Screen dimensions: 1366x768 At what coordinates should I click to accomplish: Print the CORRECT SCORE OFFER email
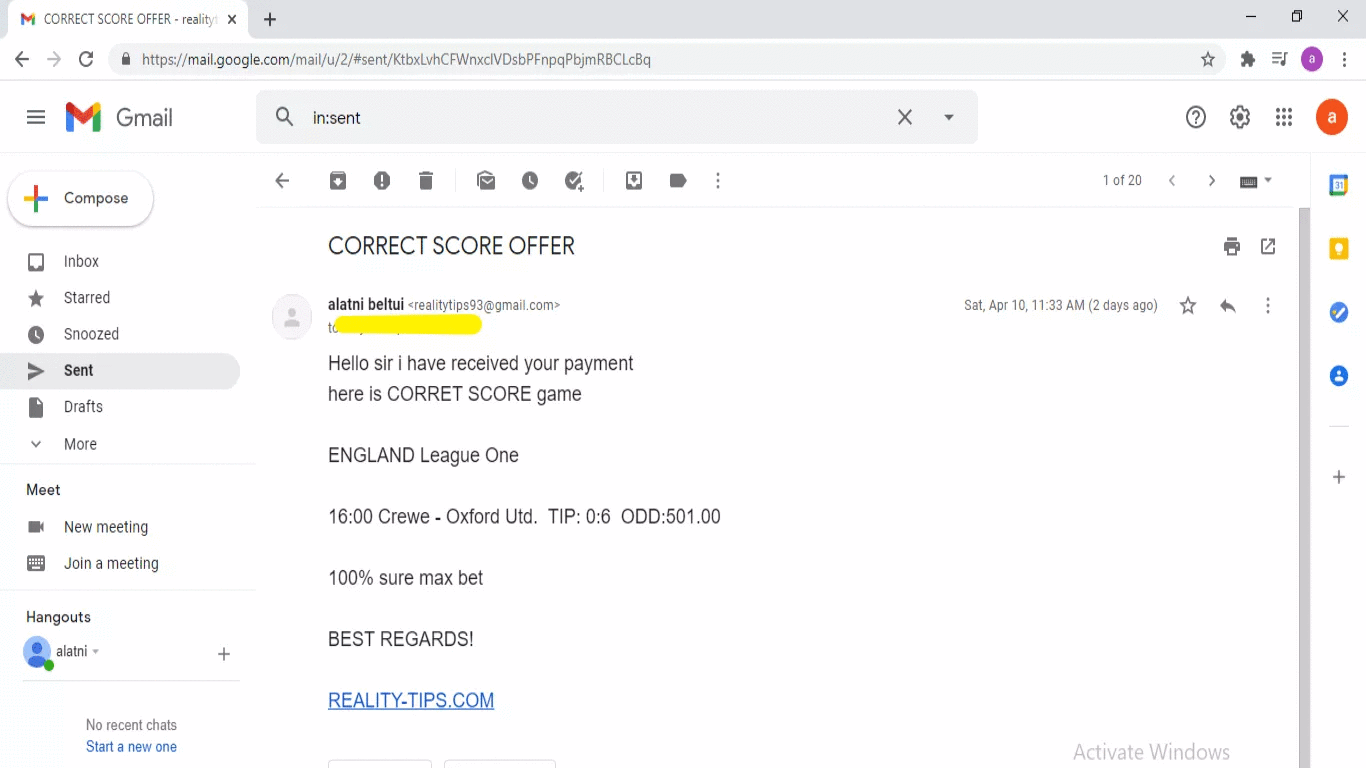coord(1232,246)
